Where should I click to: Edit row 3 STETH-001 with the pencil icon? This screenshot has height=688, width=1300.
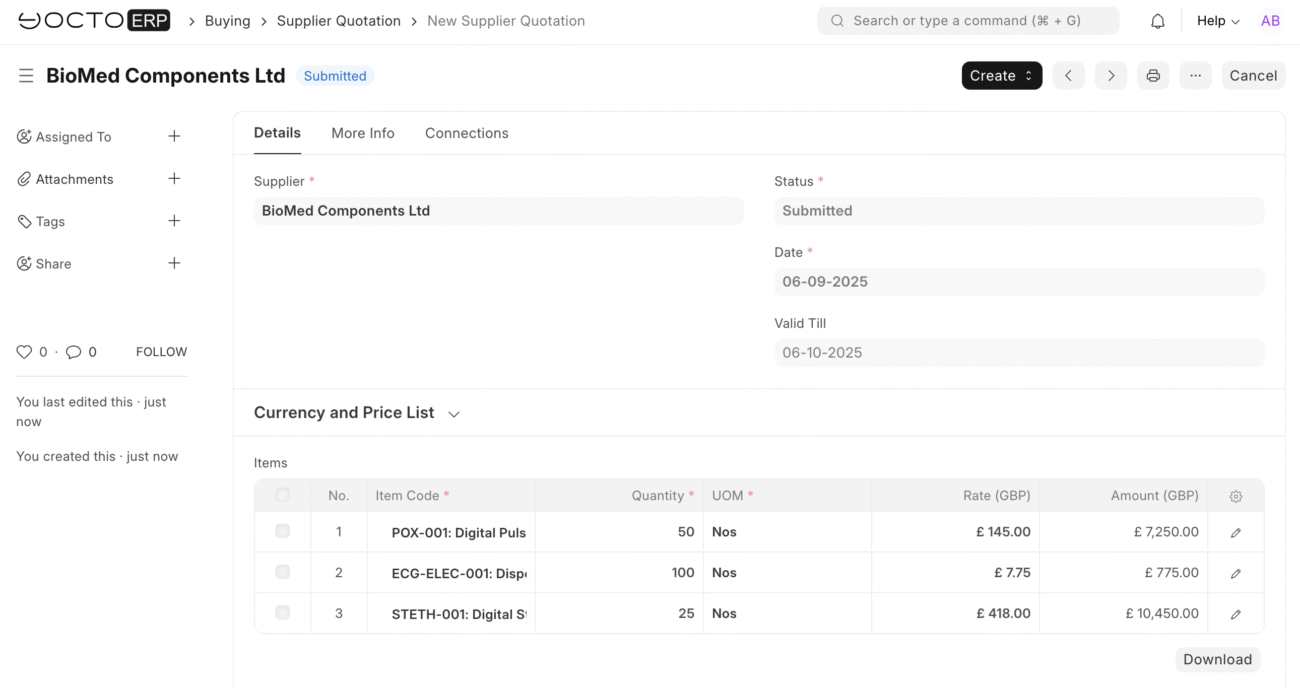(1236, 614)
